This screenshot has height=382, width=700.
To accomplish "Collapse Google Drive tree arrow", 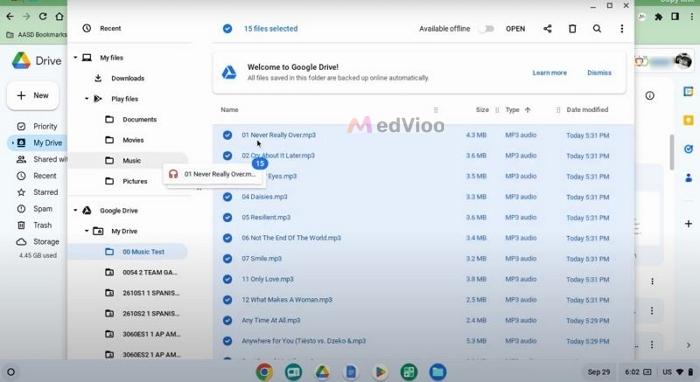I will pyautogui.click(x=75, y=210).
